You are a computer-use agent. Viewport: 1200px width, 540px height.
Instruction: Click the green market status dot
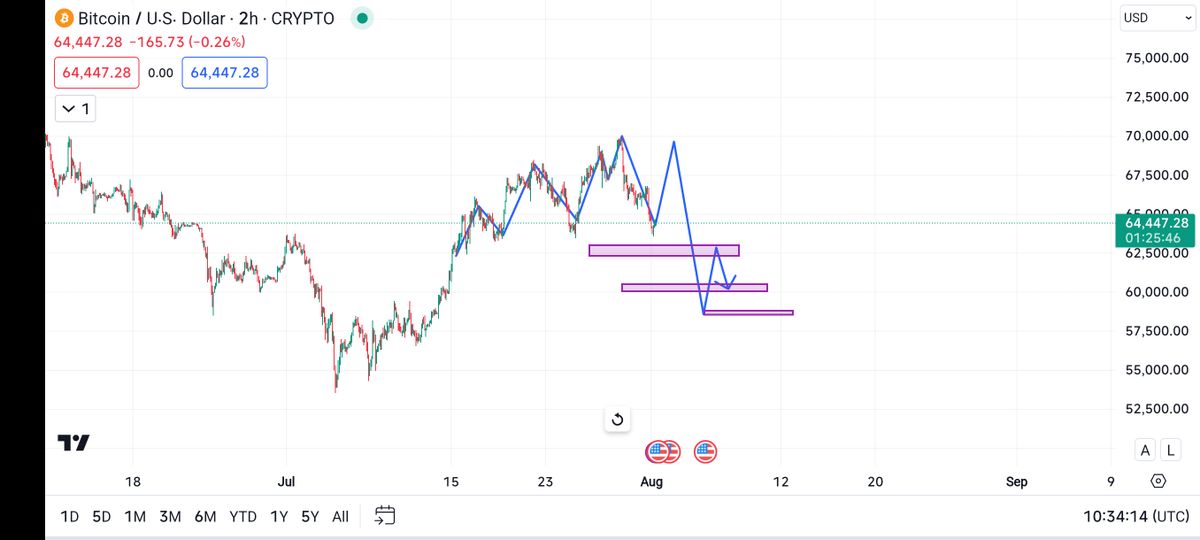[x=362, y=18]
